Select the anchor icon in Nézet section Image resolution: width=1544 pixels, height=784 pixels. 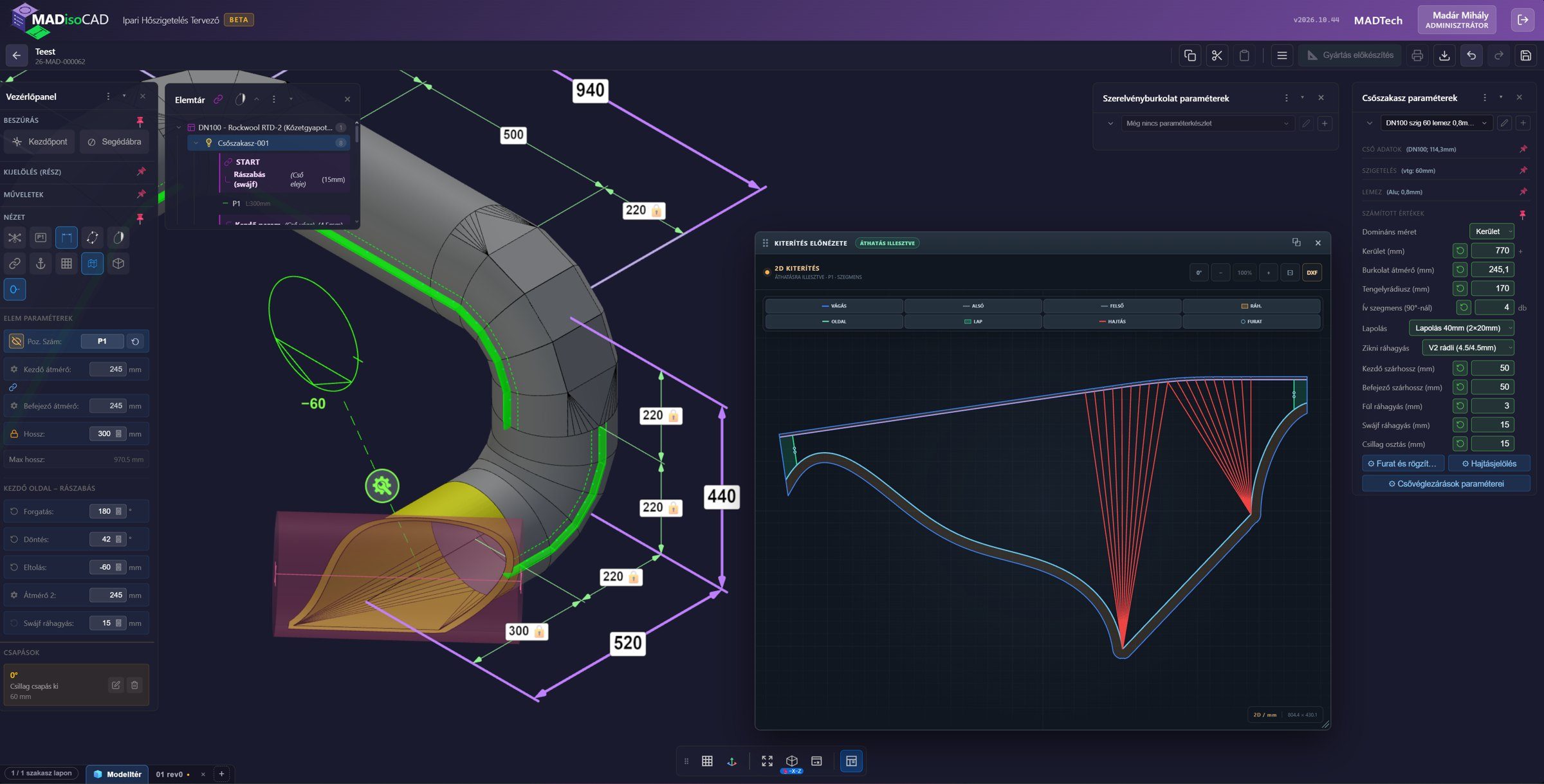(41, 263)
